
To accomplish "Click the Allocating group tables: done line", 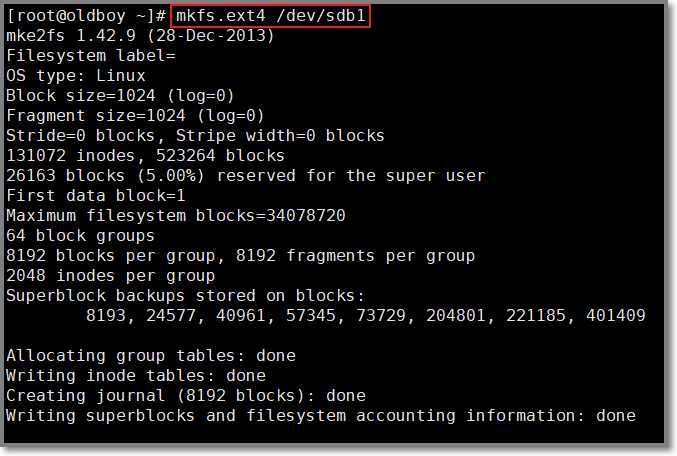I will point(151,356).
